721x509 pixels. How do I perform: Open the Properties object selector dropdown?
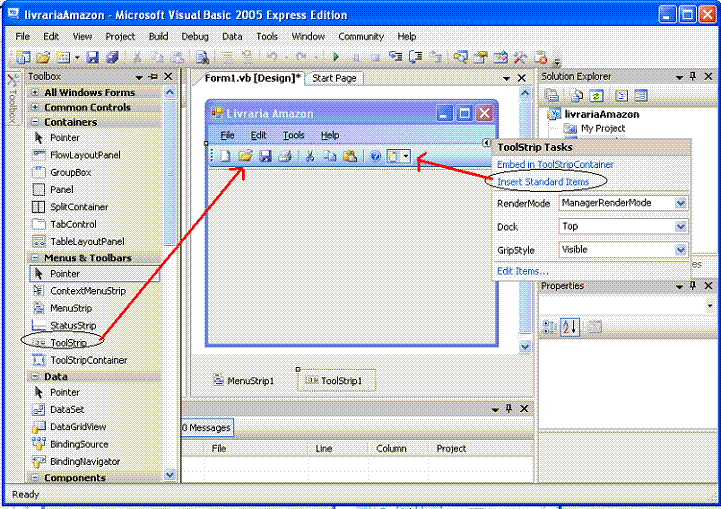[710, 306]
